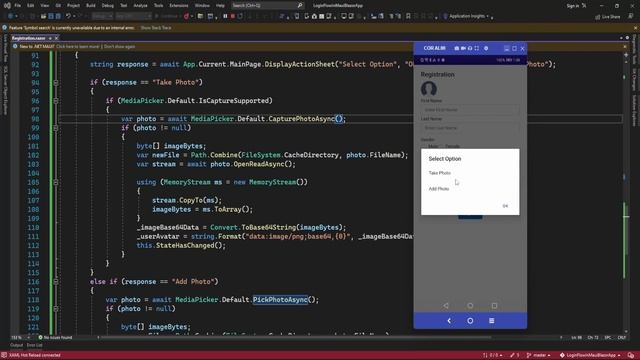Image resolution: width=640 pixels, height=360 pixels.
Task: Open the solution configuration dropdown
Action: [x=102, y=16]
